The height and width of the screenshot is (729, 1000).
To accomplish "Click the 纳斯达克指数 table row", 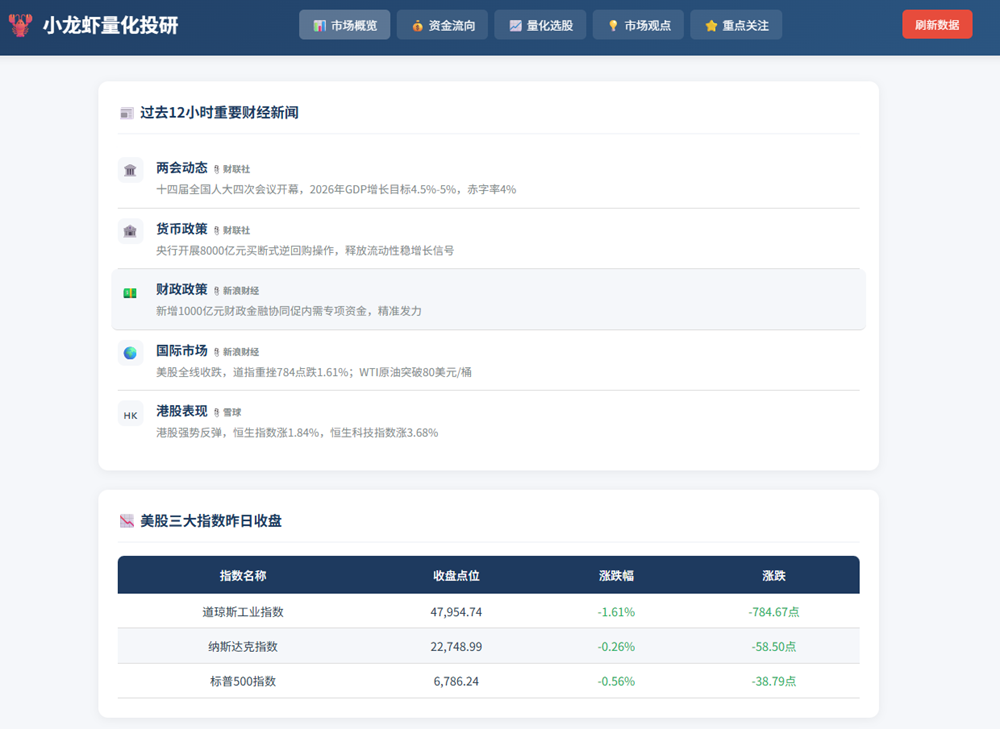I will pyautogui.click(x=490, y=647).
